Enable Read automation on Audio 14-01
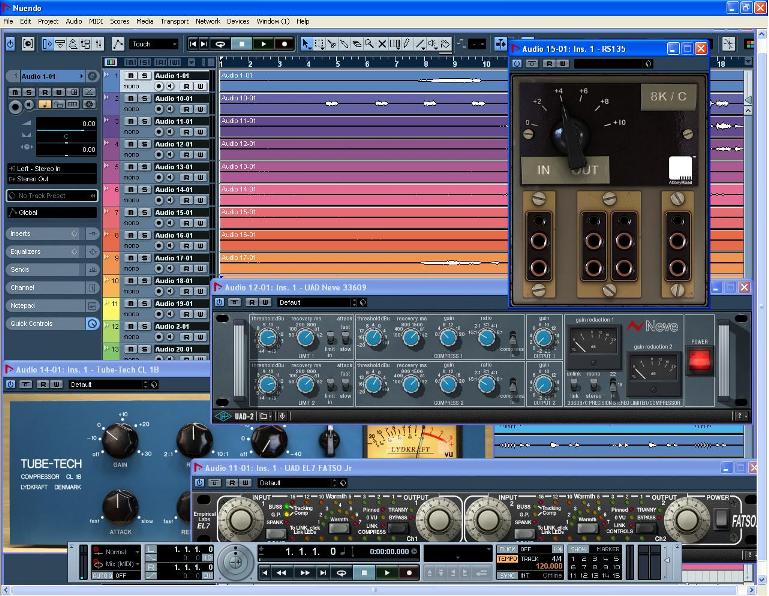The image size is (769, 596). coord(186,200)
